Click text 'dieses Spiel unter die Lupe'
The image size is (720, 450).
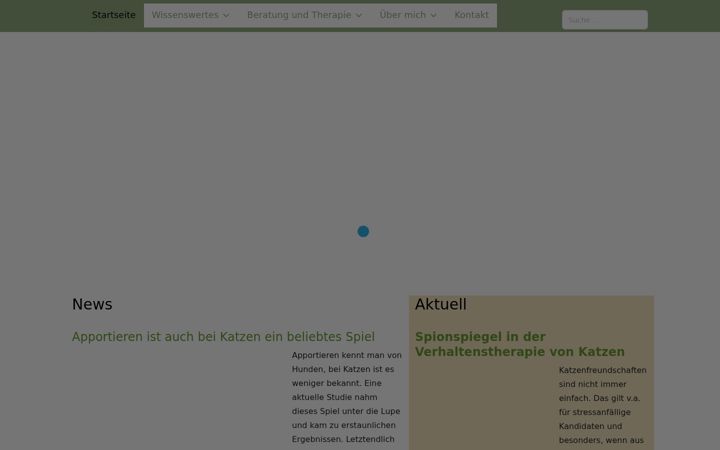[346, 411]
